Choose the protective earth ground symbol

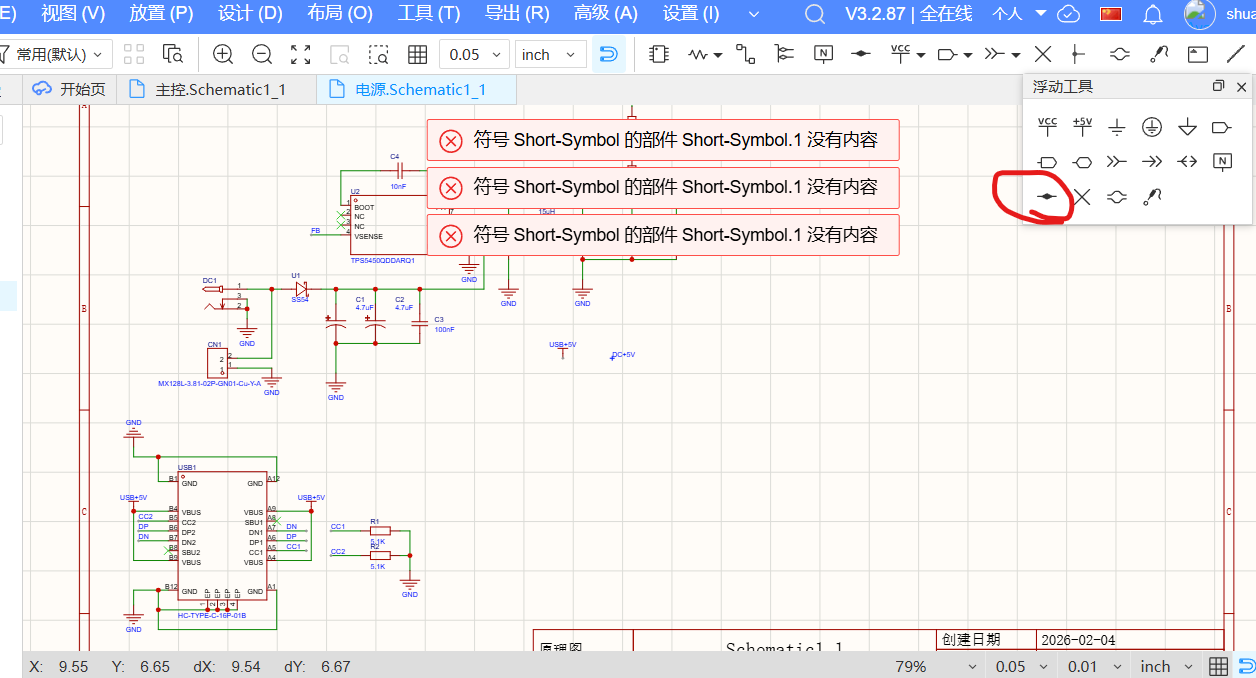1152,127
